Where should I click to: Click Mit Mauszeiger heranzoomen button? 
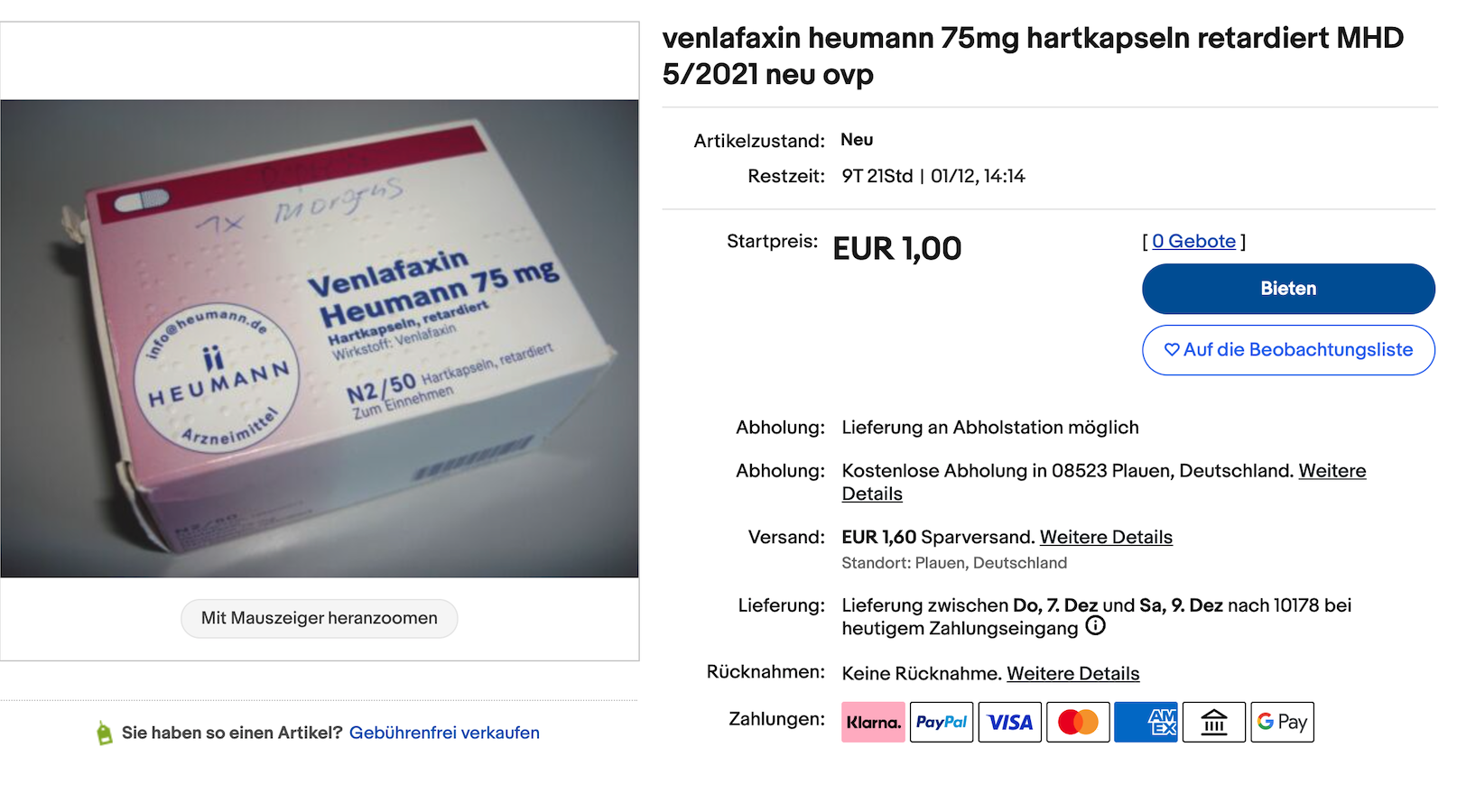coord(320,618)
